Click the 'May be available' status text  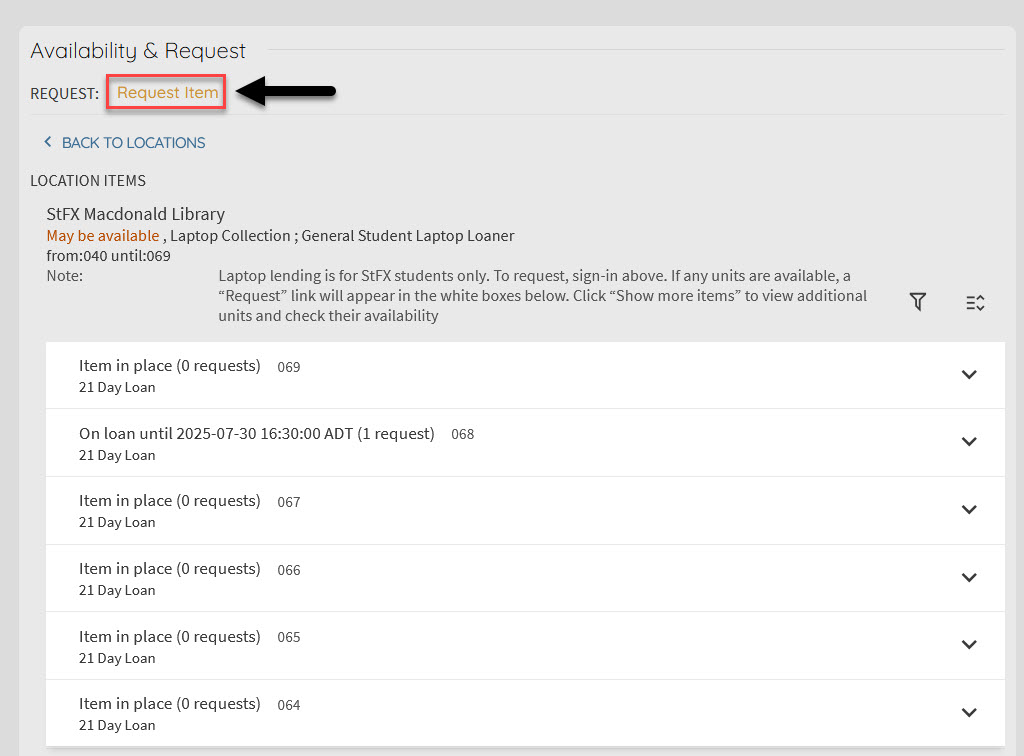(x=102, y=236)
